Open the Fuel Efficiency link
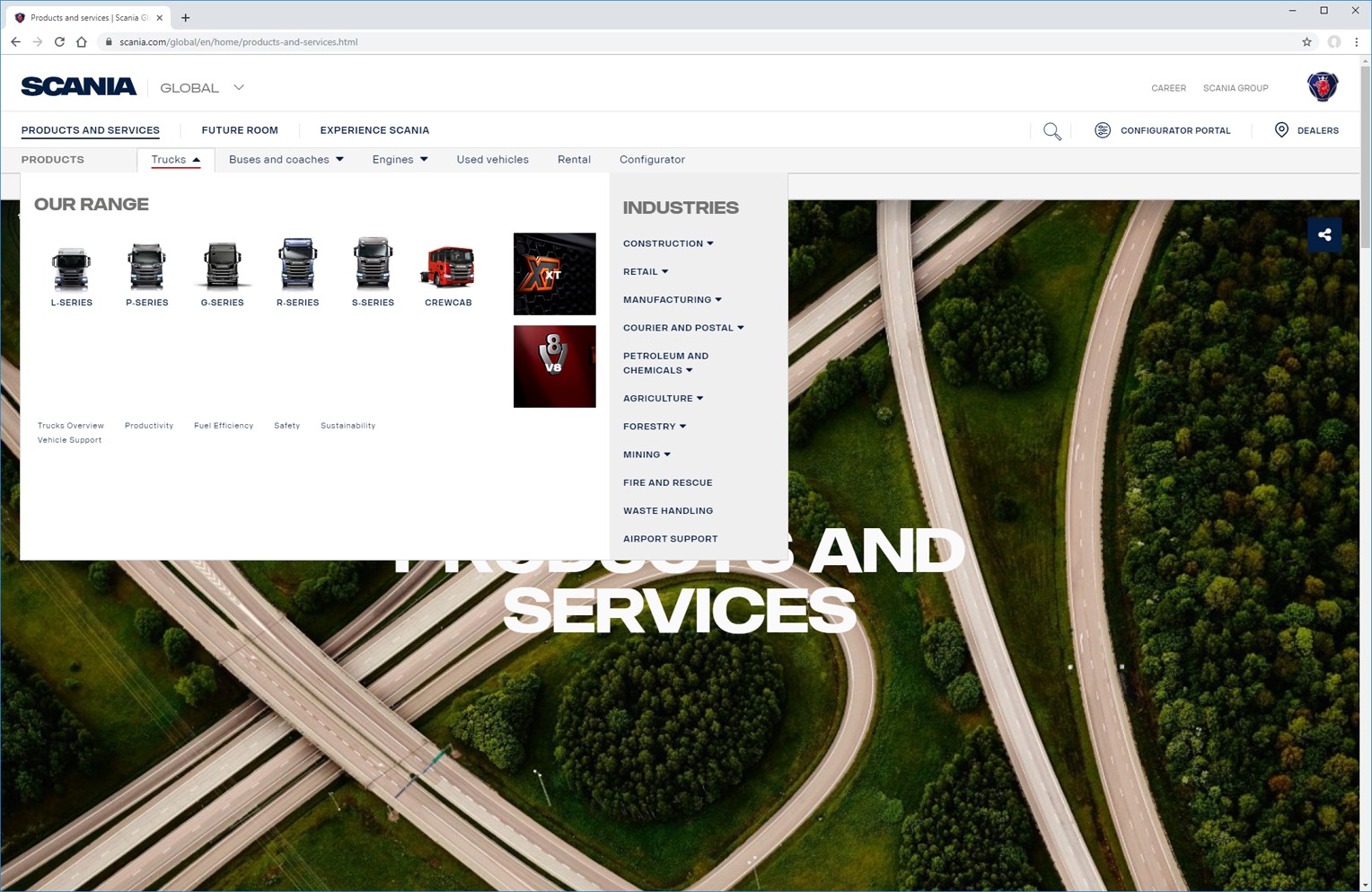 click(x=224, y=426)
